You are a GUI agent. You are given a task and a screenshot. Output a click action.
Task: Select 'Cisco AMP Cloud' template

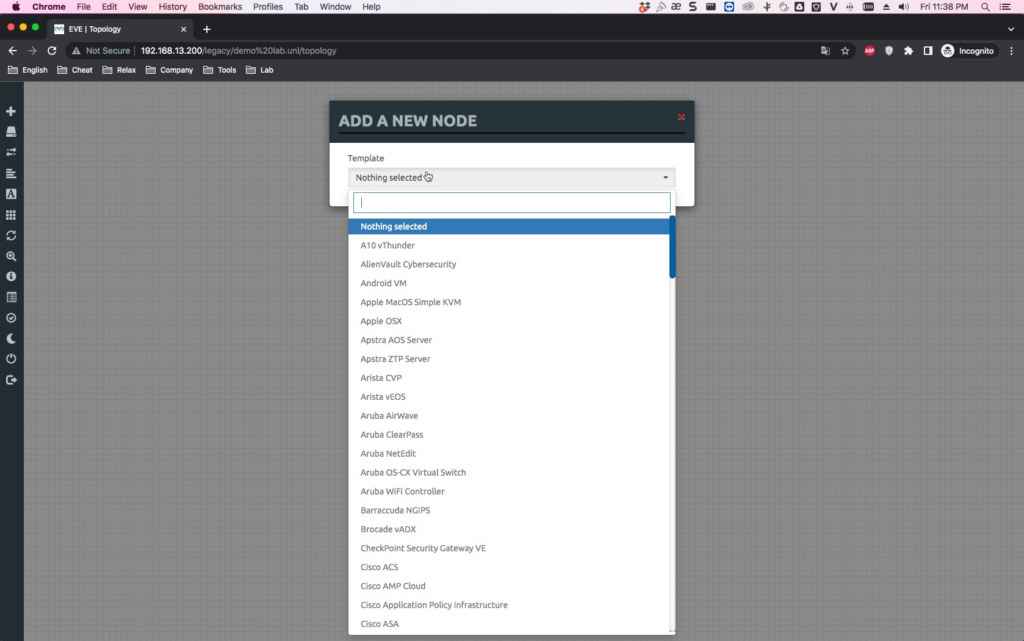[508, 586]
